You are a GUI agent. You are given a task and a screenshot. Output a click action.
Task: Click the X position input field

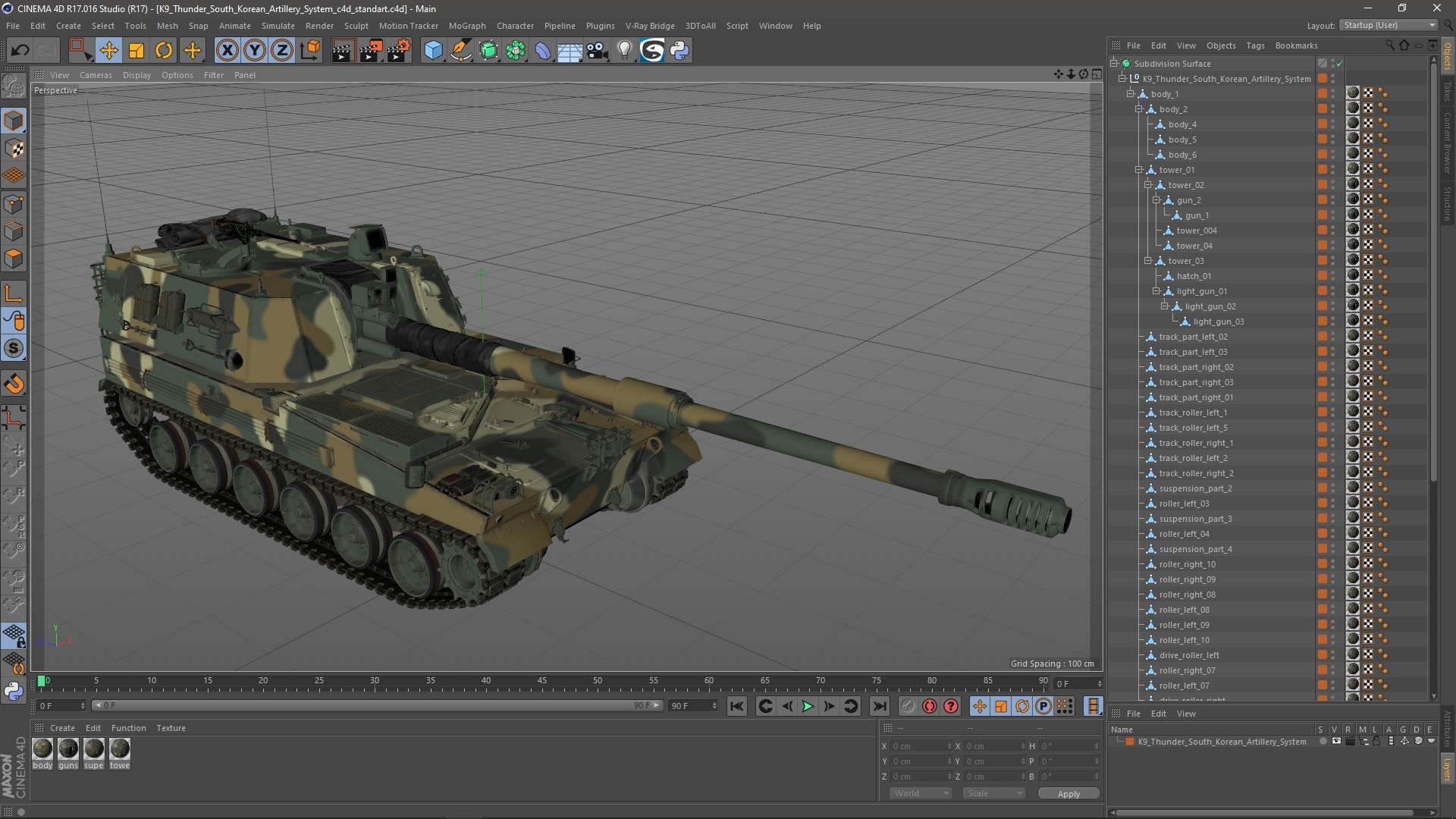(x=921, y=746)
